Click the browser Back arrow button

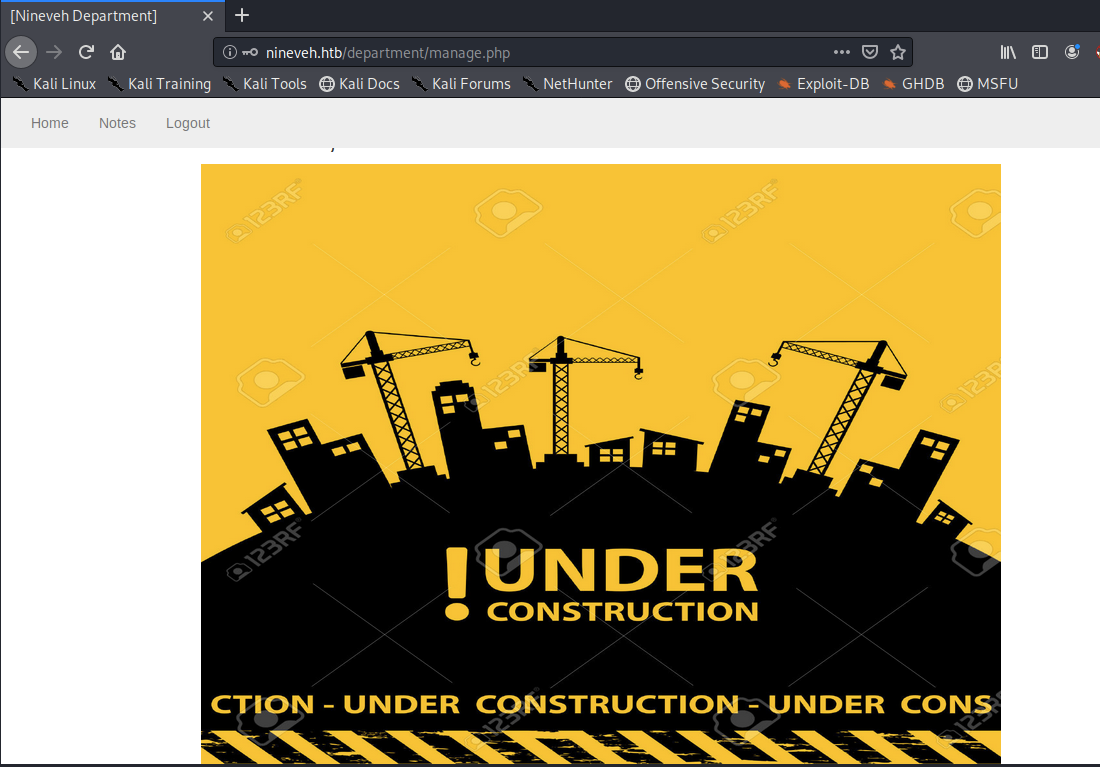pos(21,52)
